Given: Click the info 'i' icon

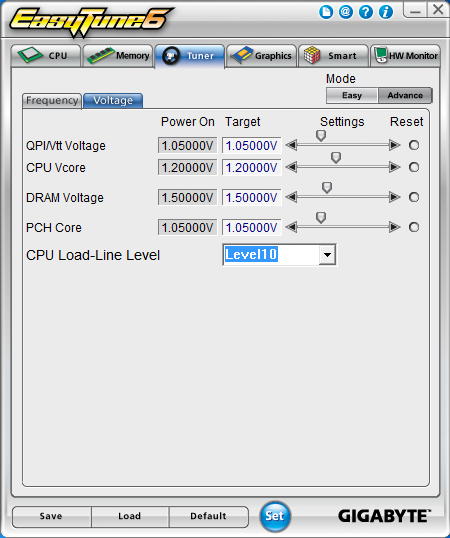Looking at the screenshot, I should pos(386,12).
